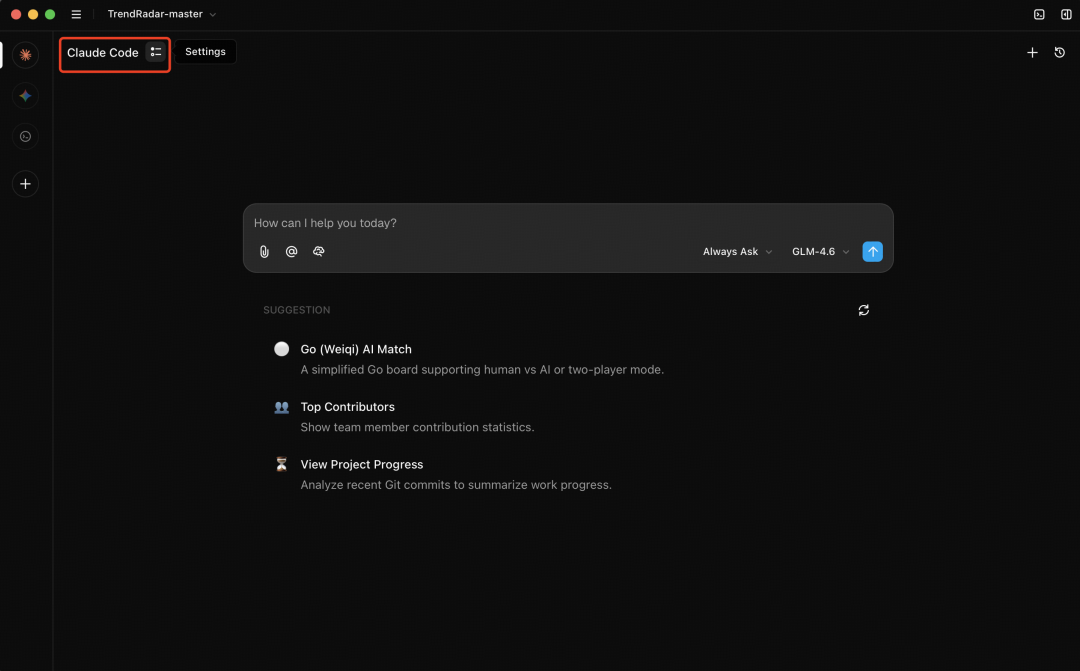The height and width of the screenshot is (671, 1080).
Task: Mention context with the @ icon
Action: [291, 252]
